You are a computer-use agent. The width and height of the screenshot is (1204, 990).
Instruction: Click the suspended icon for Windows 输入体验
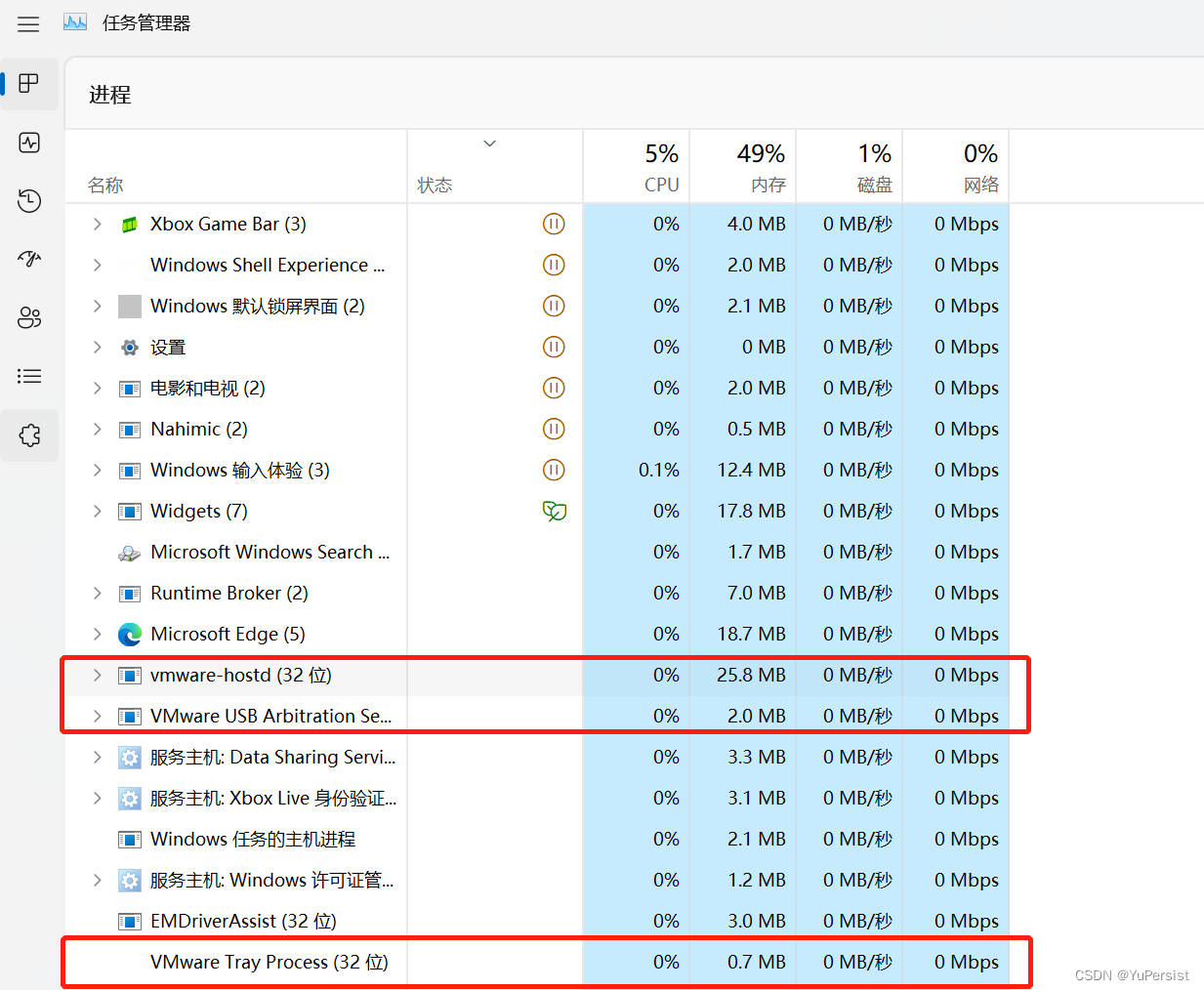554,470
